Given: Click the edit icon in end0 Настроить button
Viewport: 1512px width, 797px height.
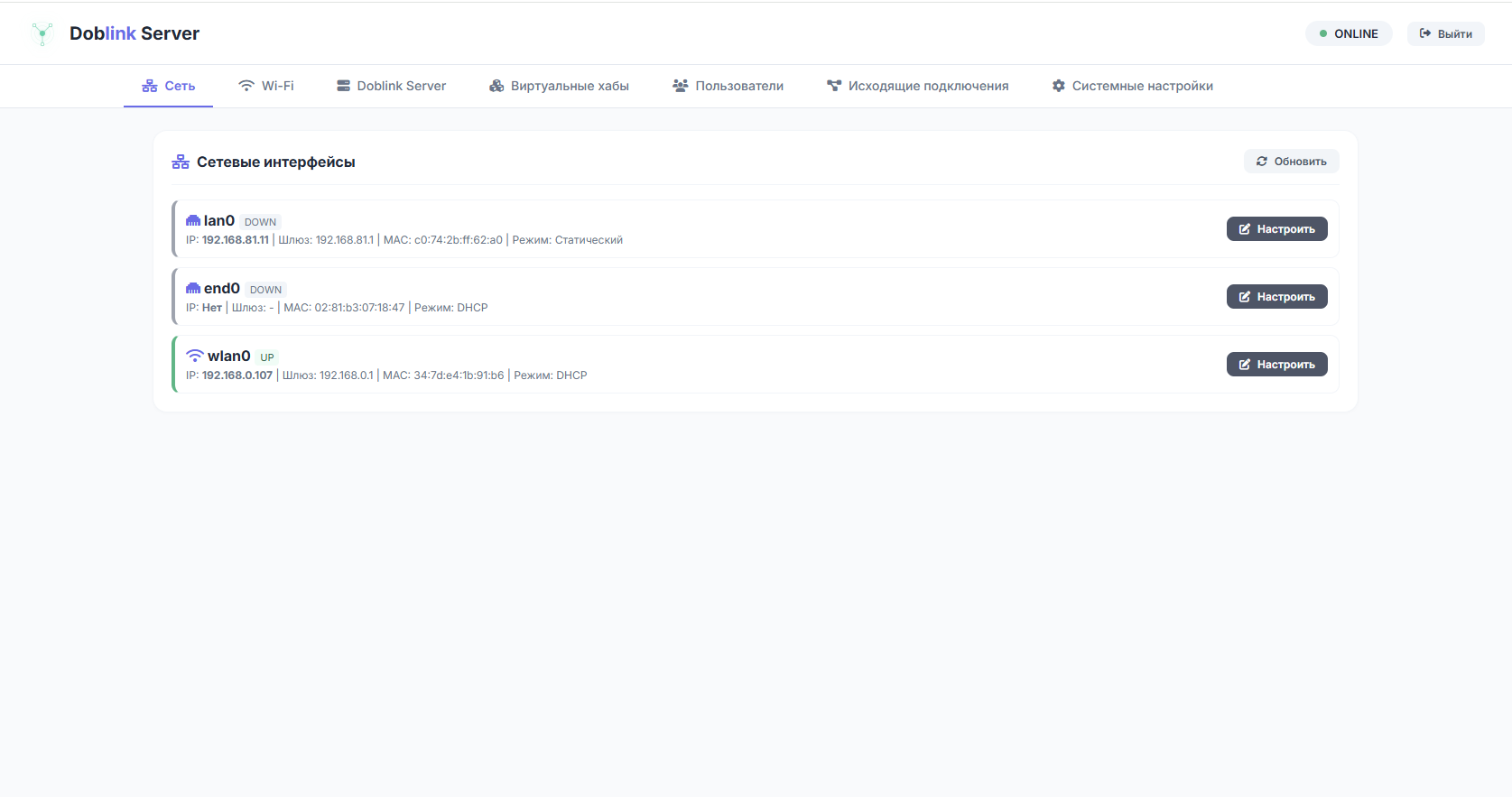Looking at the screenshot, I should (1245, 297).
